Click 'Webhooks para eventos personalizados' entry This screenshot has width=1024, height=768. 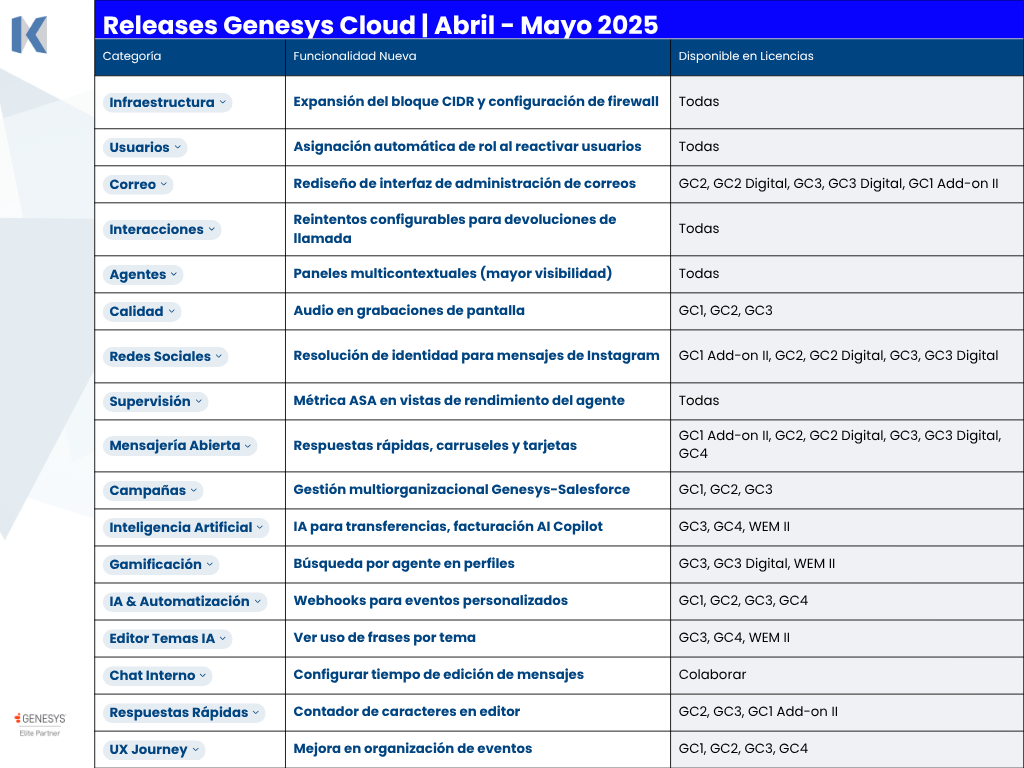(x=430, y=600)
